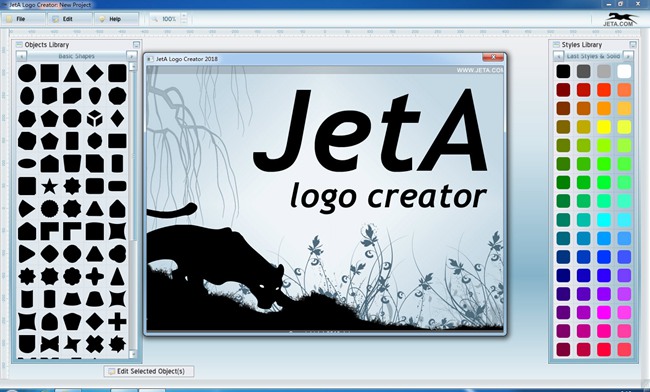Select the scalloped-edge circle shape

pos(49,208)
